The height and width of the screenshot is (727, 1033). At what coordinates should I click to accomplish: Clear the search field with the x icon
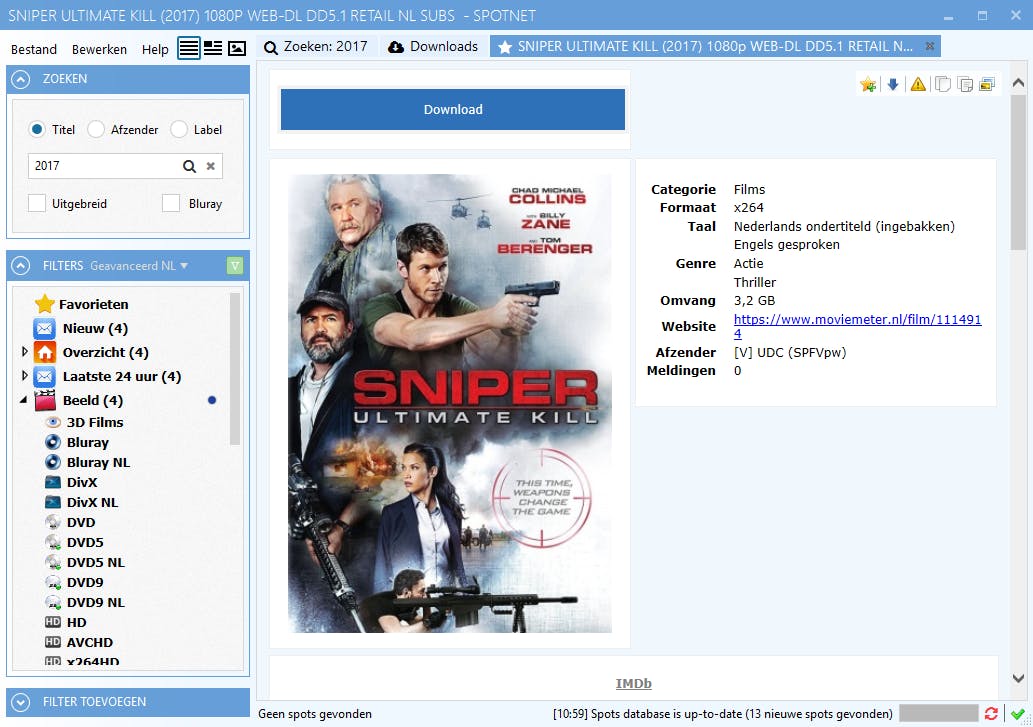pyautogui.click(x=211, y=166)
